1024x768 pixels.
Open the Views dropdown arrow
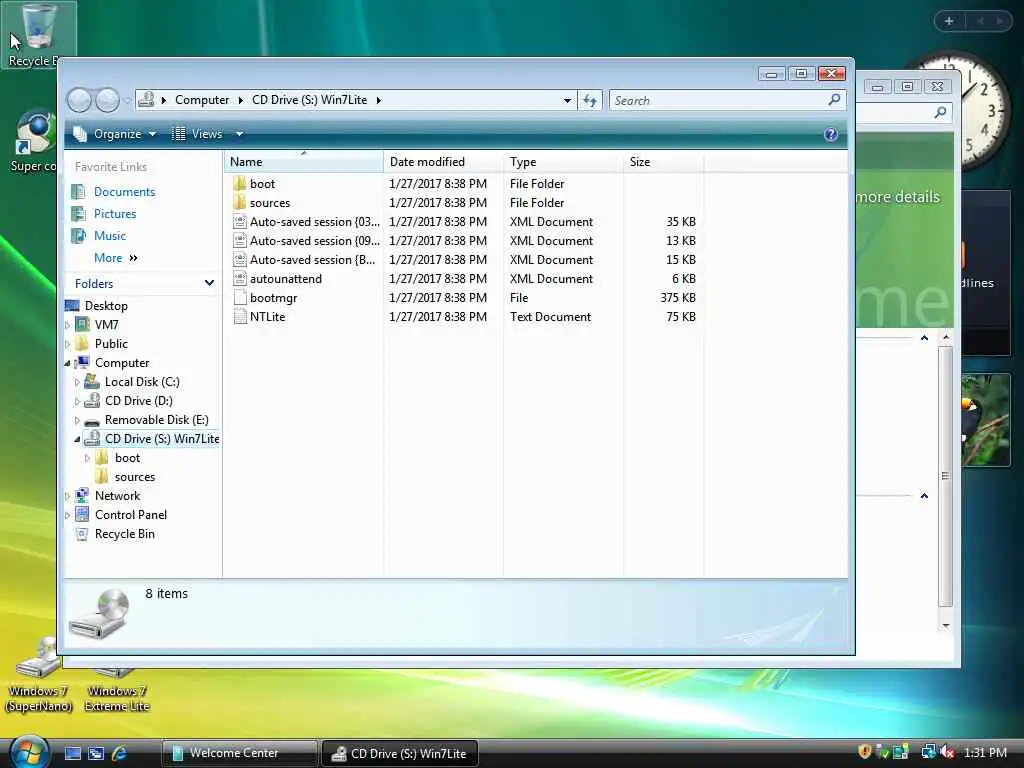coord(240,134)
